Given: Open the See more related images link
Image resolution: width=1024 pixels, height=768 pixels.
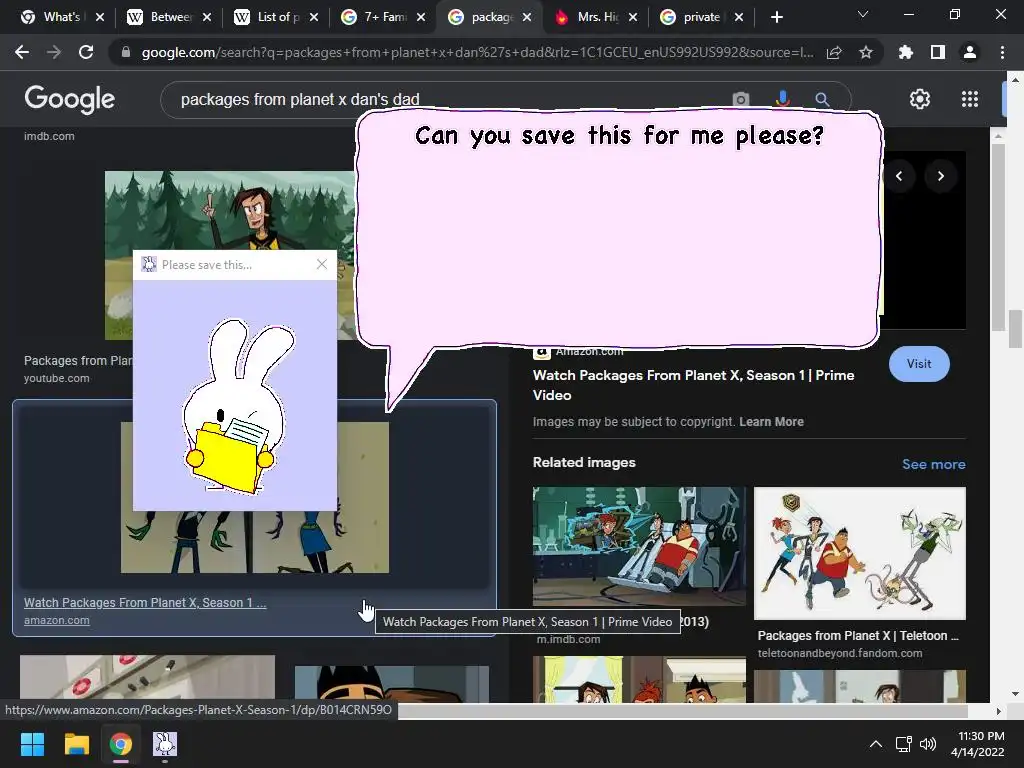Looking at the screenshot, I should click(933, 464).
